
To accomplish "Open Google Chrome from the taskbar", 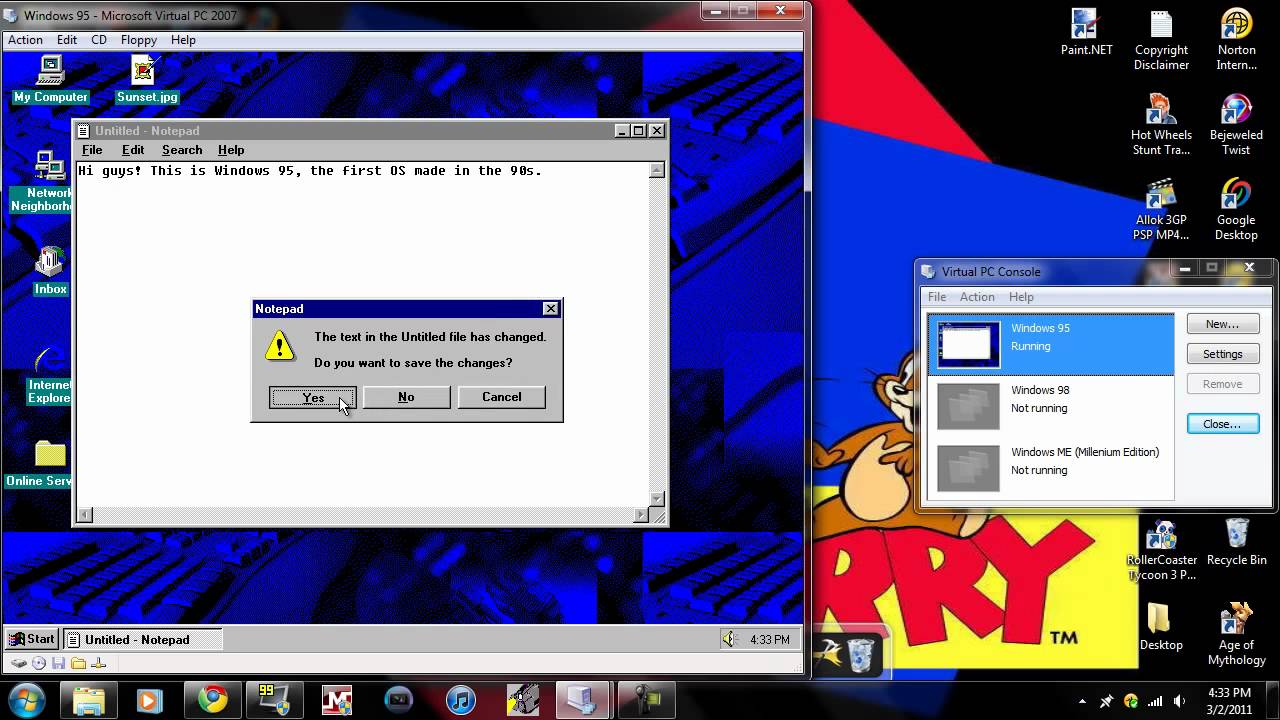I will coord(212,700).
